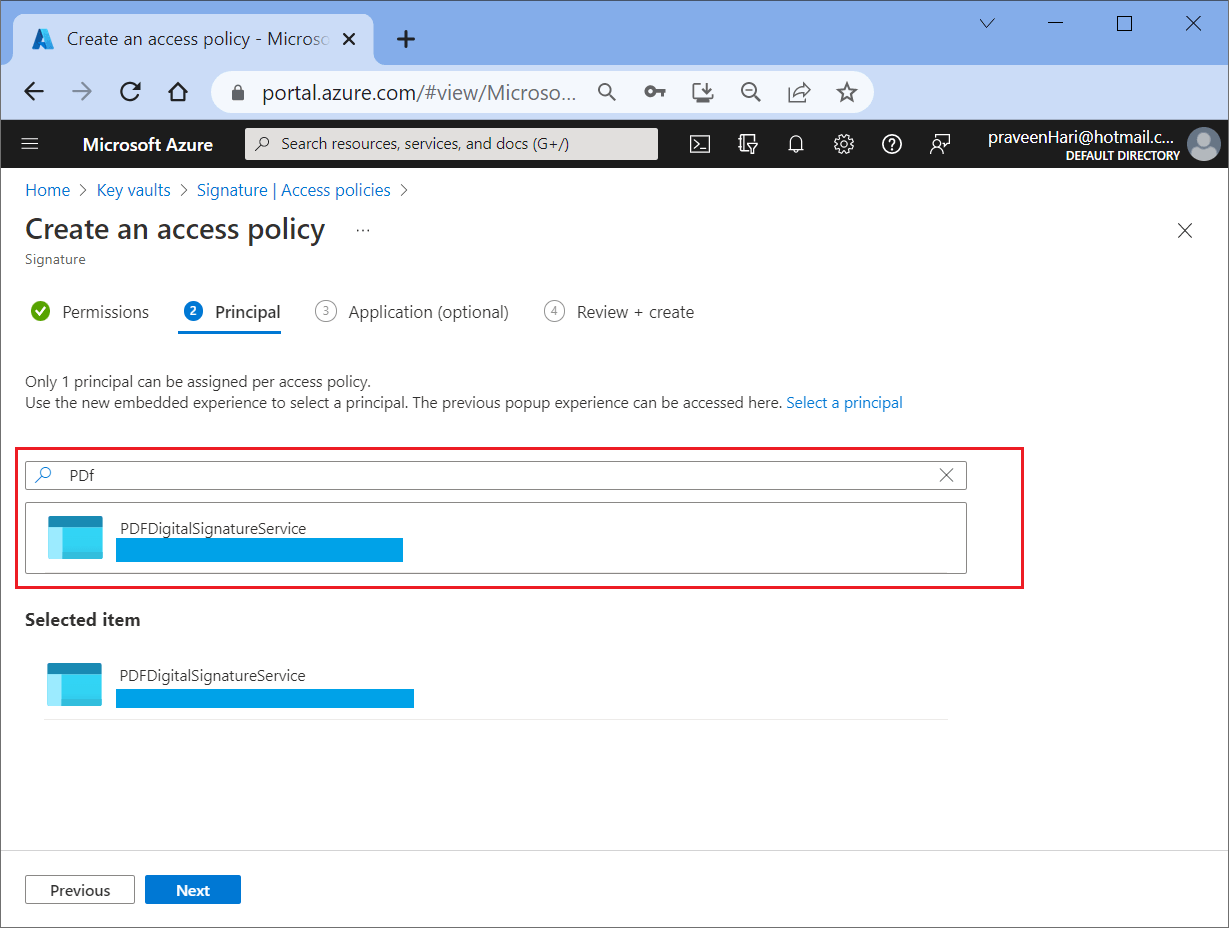Open the Azure portal hamburger menu

point(30,144)
